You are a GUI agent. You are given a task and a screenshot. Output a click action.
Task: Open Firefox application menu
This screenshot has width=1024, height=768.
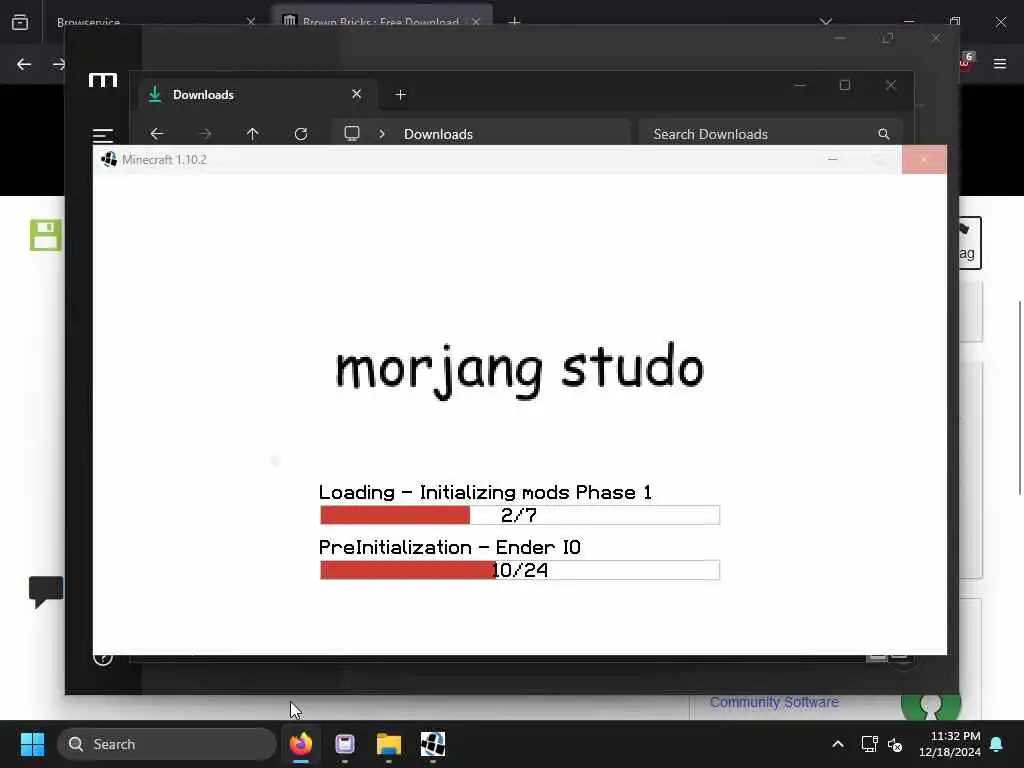click(1000, 64)
